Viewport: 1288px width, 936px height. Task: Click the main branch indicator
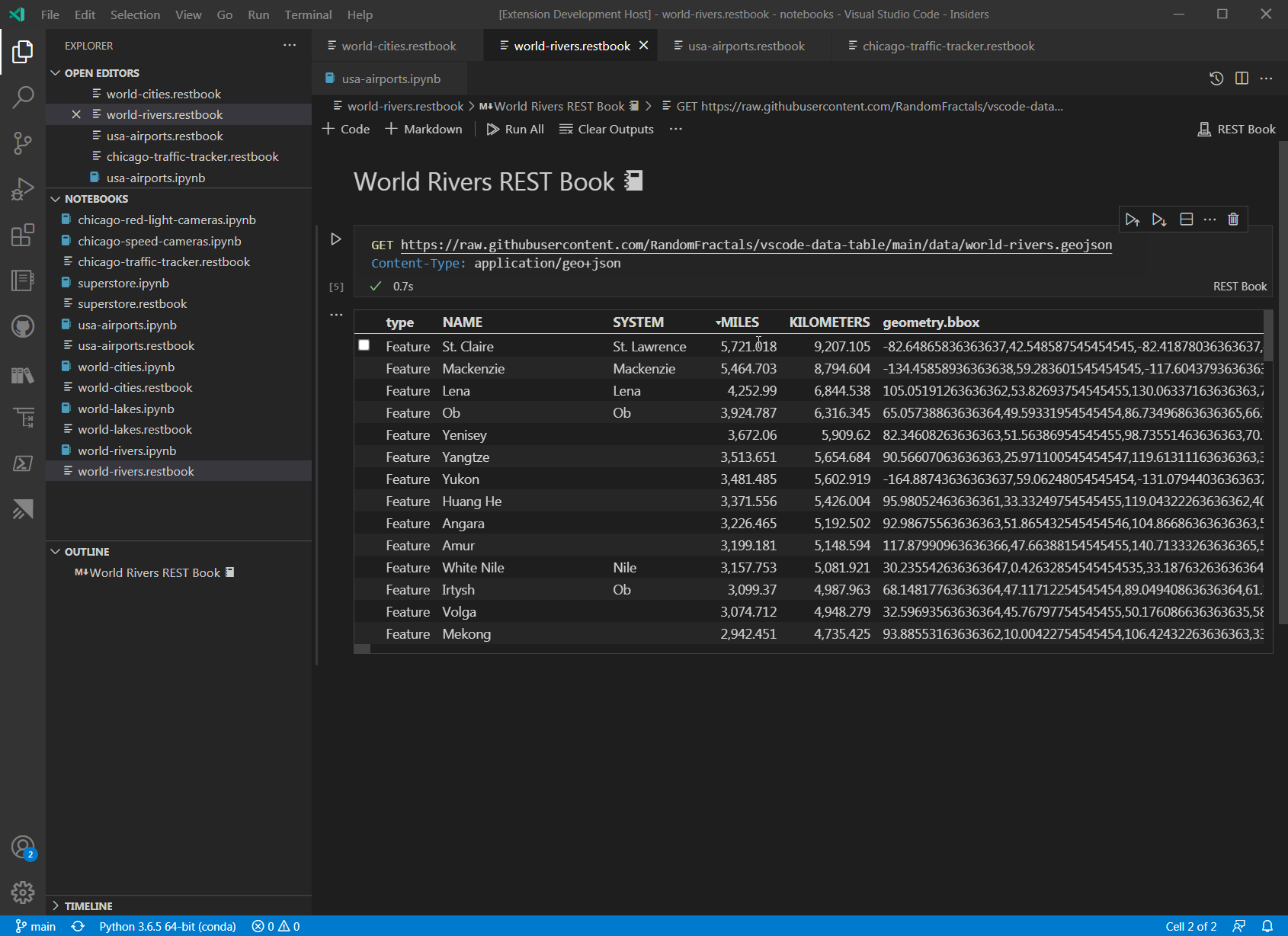coord(36,926)
